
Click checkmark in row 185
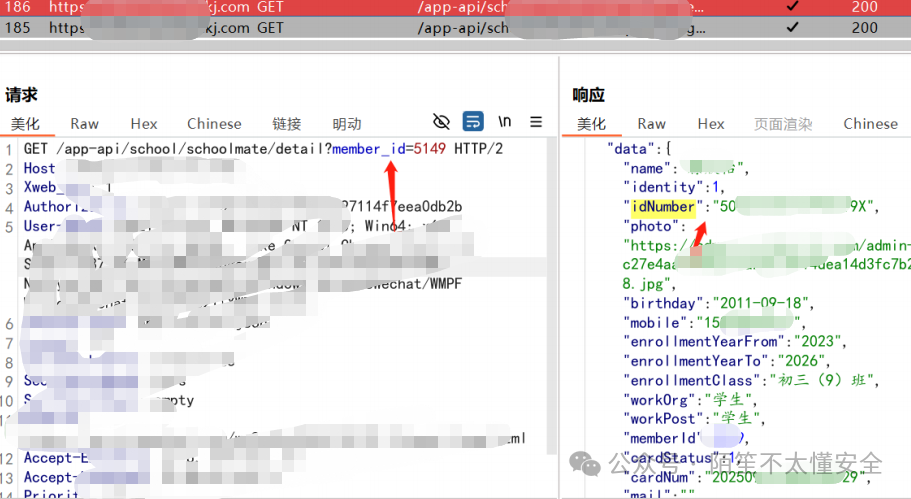[x=792, y=27]
